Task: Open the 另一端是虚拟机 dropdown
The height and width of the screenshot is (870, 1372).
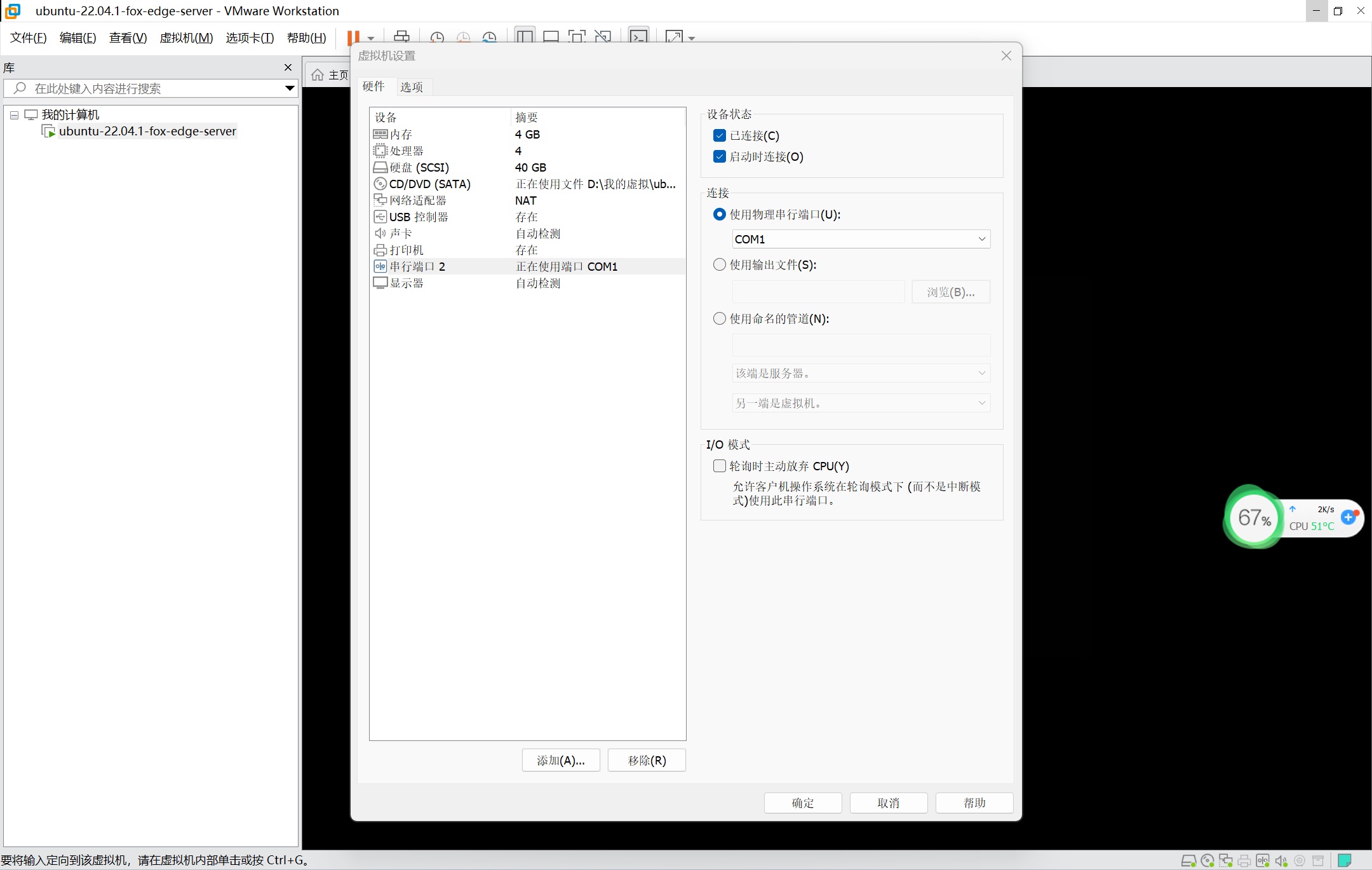Action: (x=861, y=403)
